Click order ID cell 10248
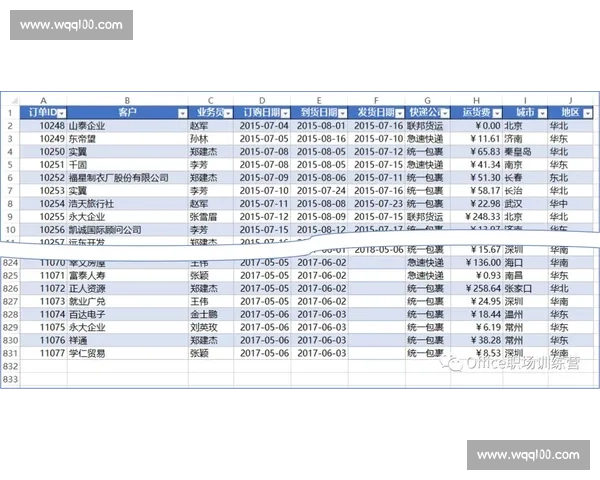This screenshot has width=600, height=480. coord(44,126)
